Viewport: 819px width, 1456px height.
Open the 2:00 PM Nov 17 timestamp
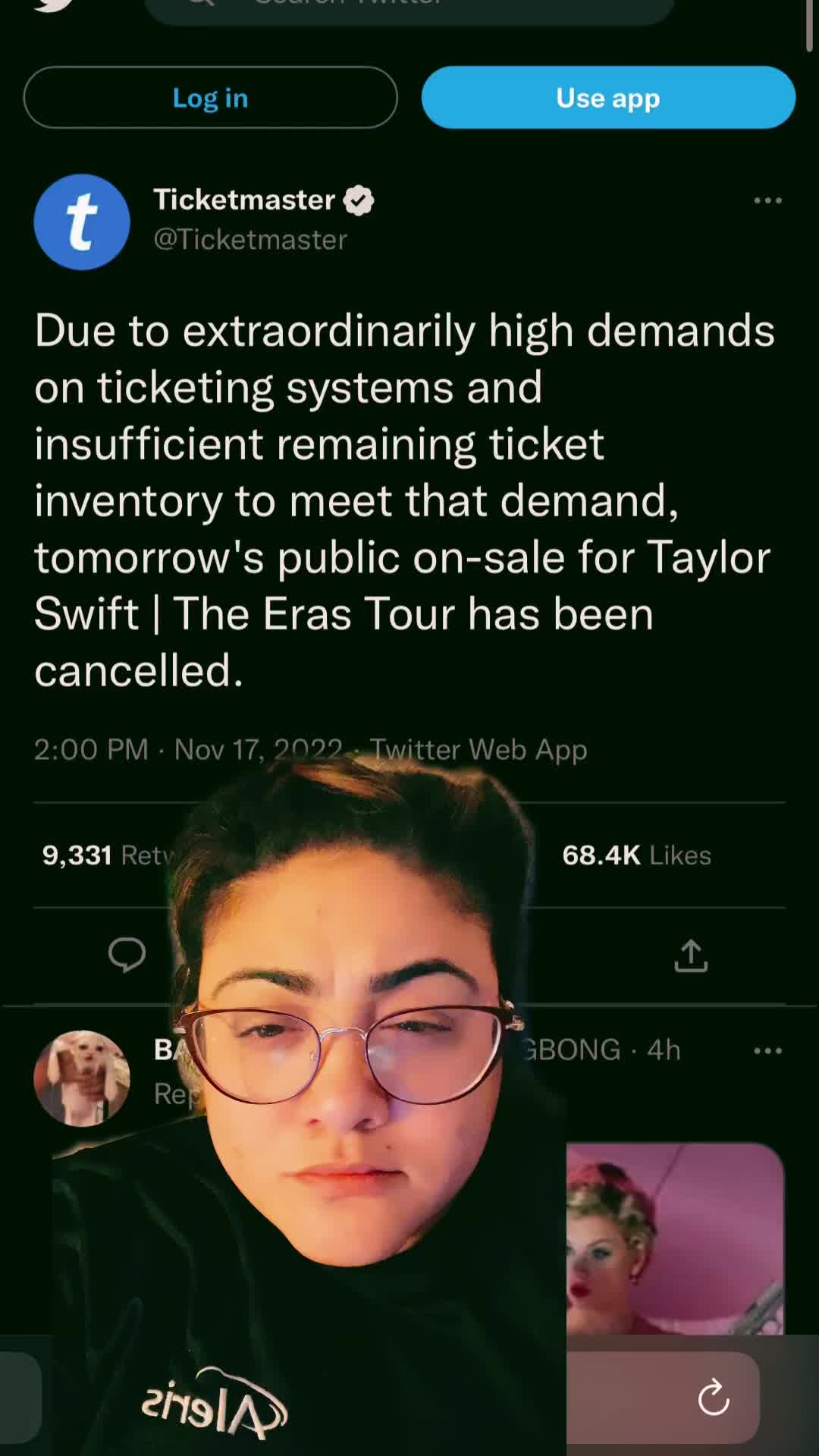click(188, 749)
